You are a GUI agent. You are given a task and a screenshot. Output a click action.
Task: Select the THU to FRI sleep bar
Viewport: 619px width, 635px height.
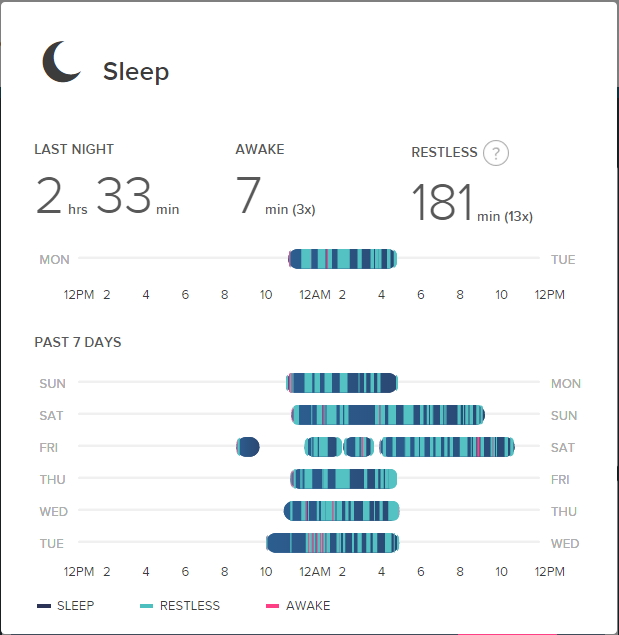click(344, 479)
